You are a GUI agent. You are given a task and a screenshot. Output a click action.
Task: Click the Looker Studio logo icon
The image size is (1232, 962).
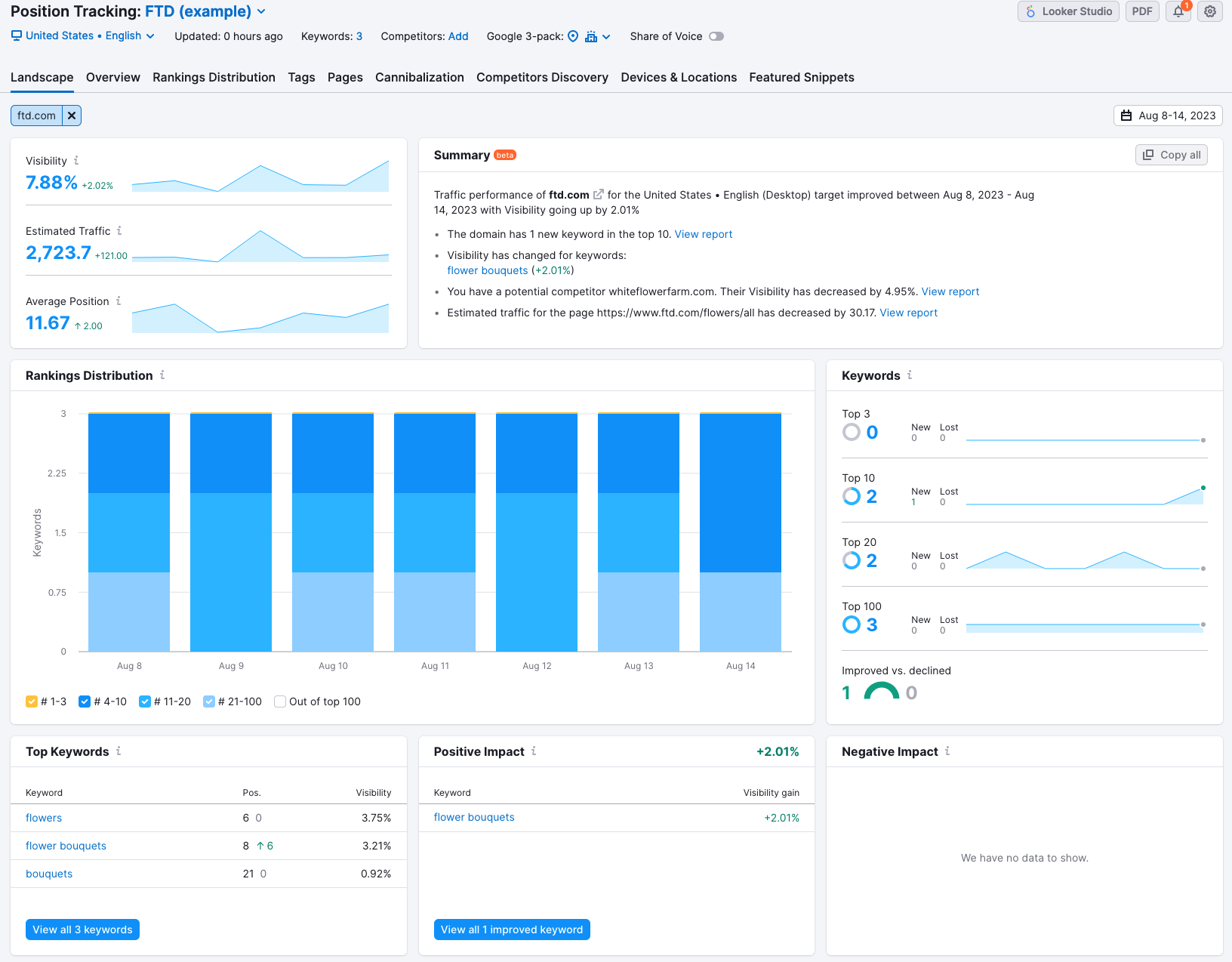pos(1030,11)
